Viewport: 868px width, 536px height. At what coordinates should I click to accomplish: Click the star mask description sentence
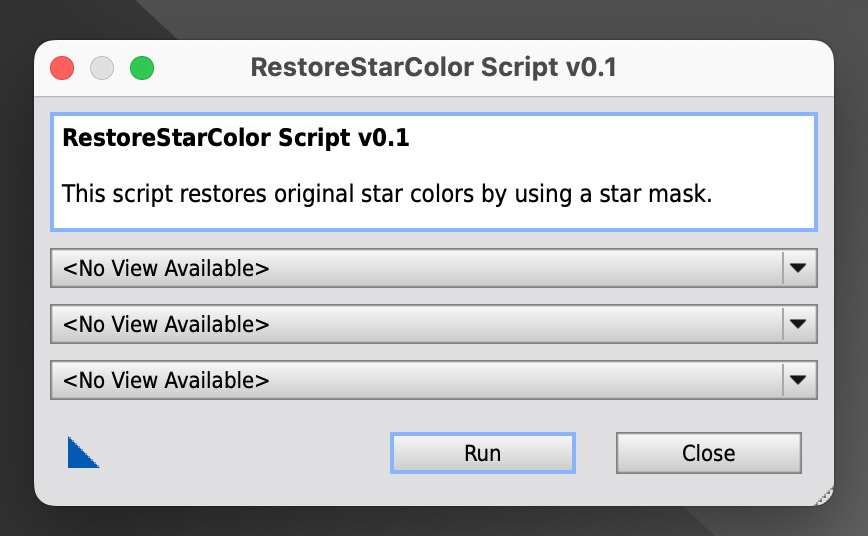(x=387, y=194)
